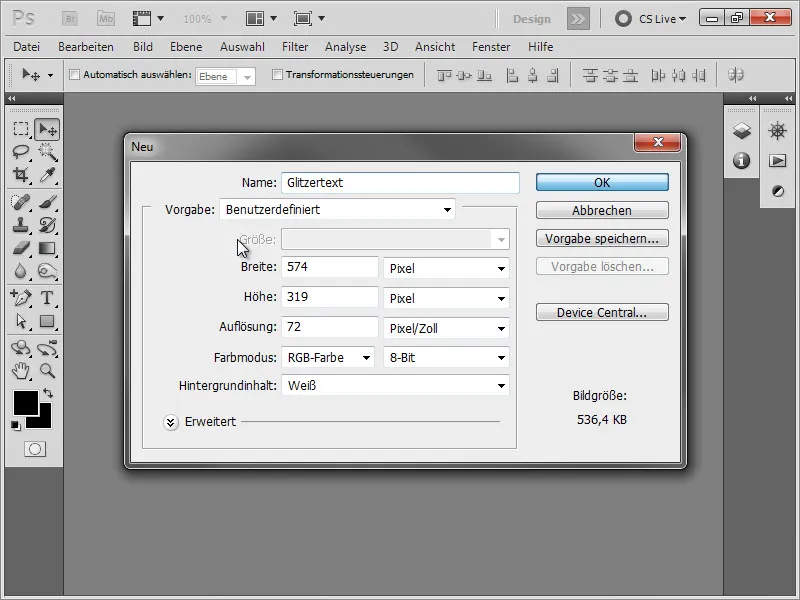Click the Auflösung value field
The width and height of the screenshot is (800, 600).
coord(330,327)
